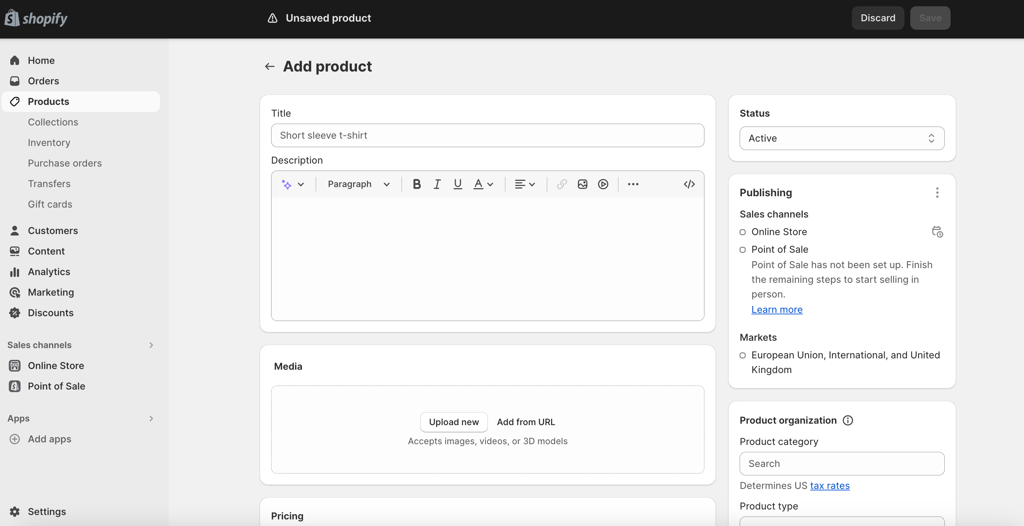The height and width of the screenshot is (526, 1024).
Task: Open the schedule availability calendar icon
Action: point(937,232)
